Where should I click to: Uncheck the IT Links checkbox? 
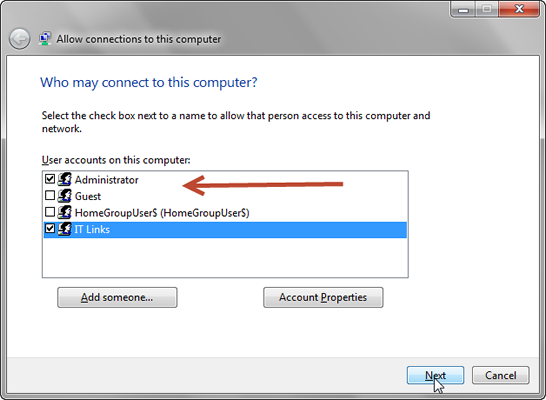tap(50, 228)
